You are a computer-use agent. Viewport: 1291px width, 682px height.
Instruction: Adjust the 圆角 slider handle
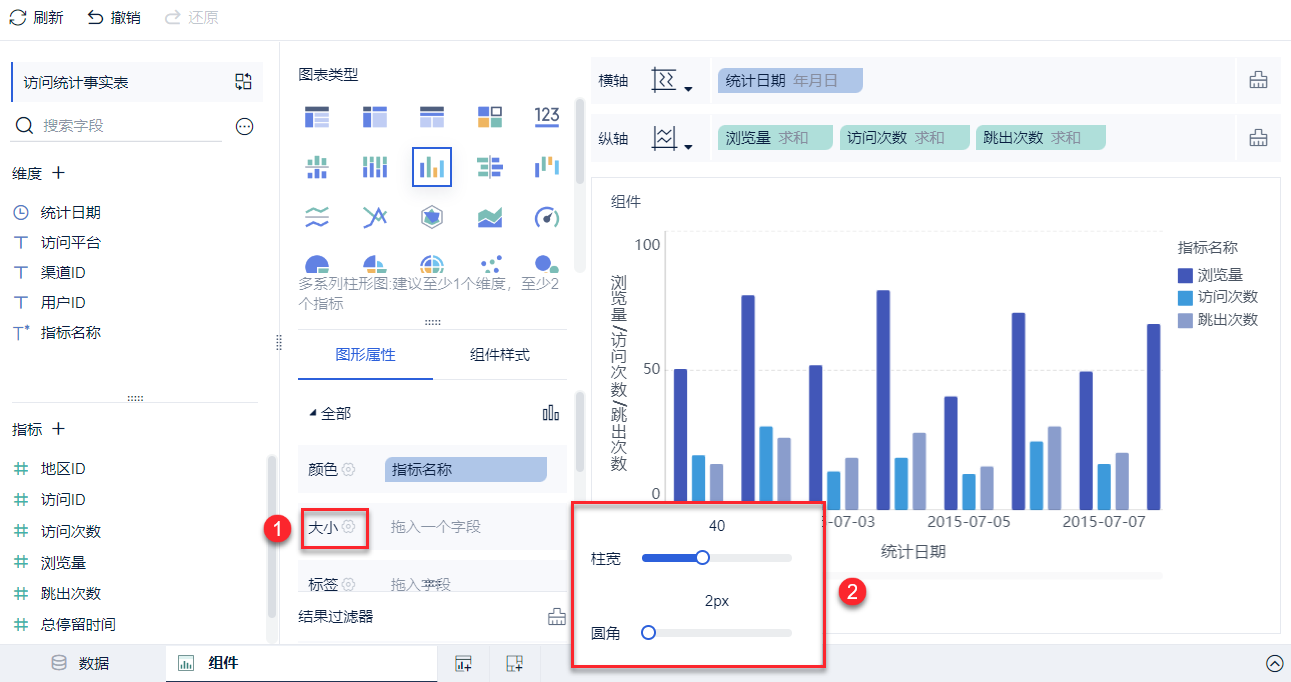[648, 632]
